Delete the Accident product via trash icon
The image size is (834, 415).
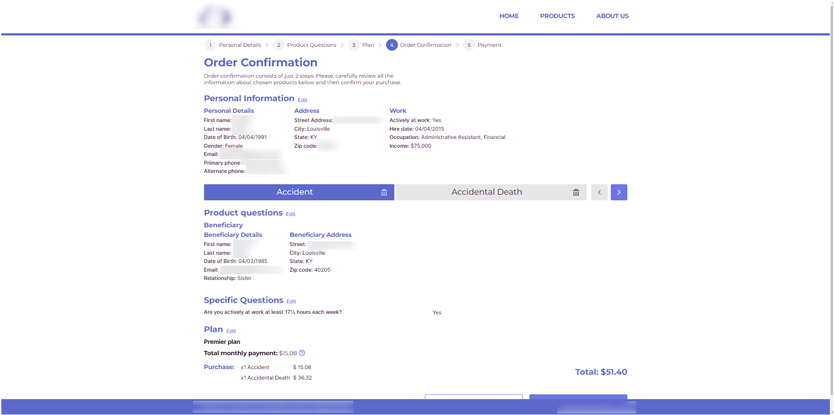click(384, 192)
